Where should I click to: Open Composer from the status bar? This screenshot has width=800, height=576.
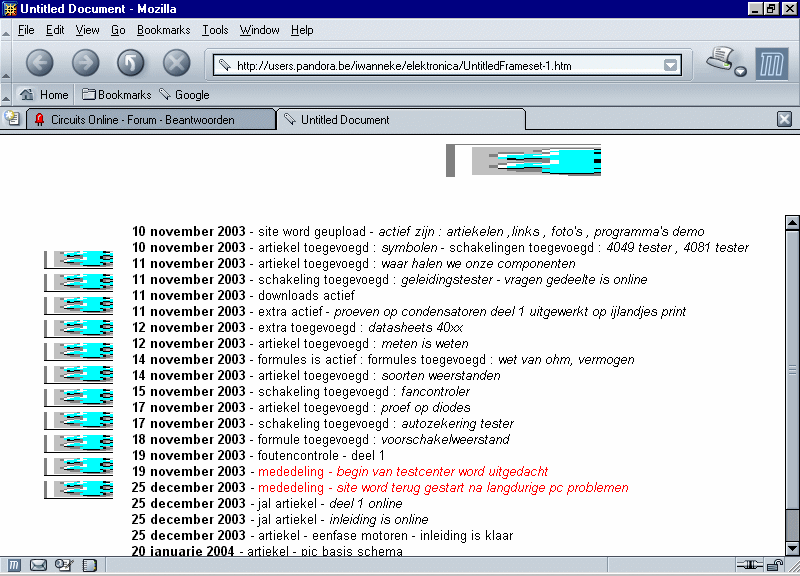(x=64, y=566)
